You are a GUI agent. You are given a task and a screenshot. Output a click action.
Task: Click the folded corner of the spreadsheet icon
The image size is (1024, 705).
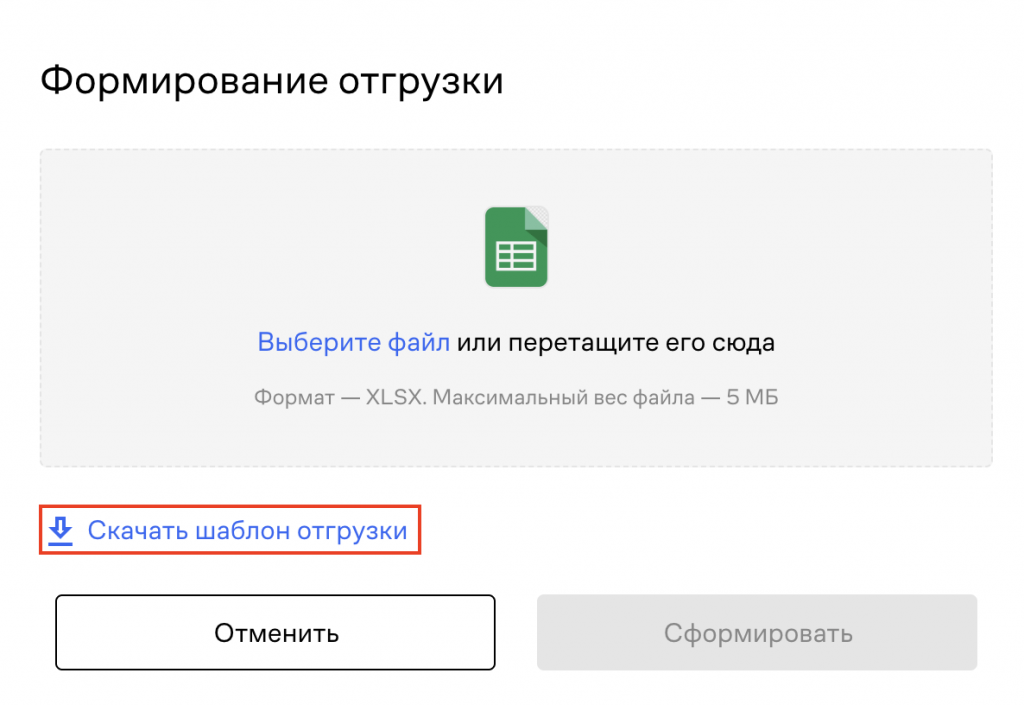point(538,216)
